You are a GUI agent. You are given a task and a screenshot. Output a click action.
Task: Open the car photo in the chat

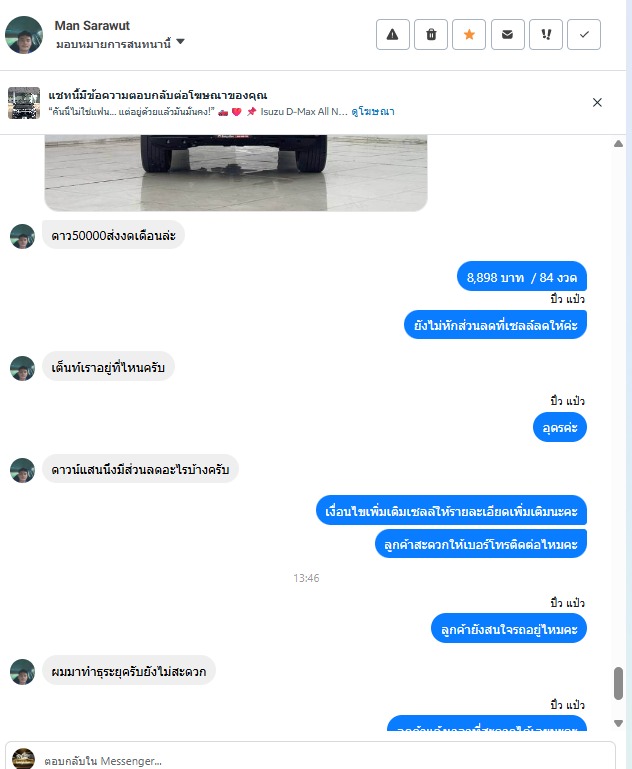[x=236, y=173]
